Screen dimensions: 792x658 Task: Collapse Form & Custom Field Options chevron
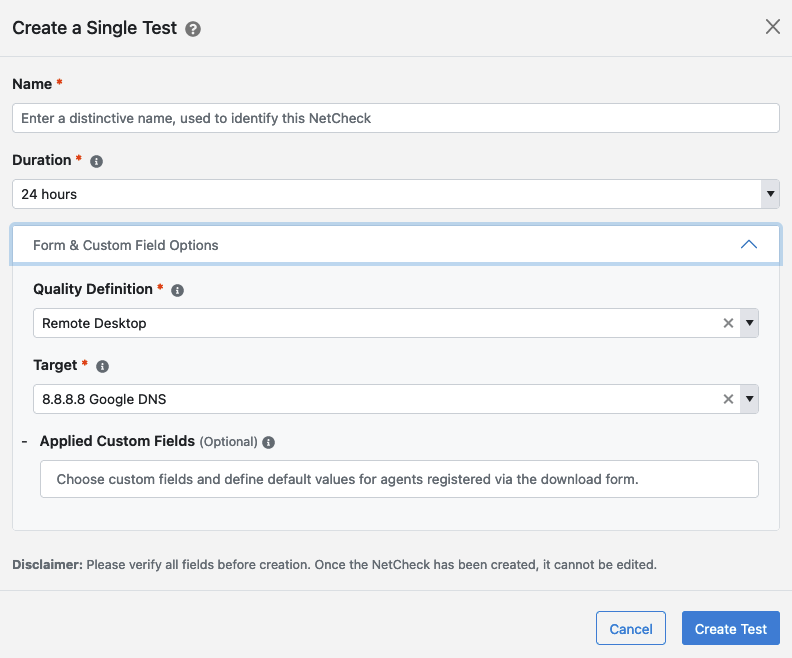(x=748, y=245)
